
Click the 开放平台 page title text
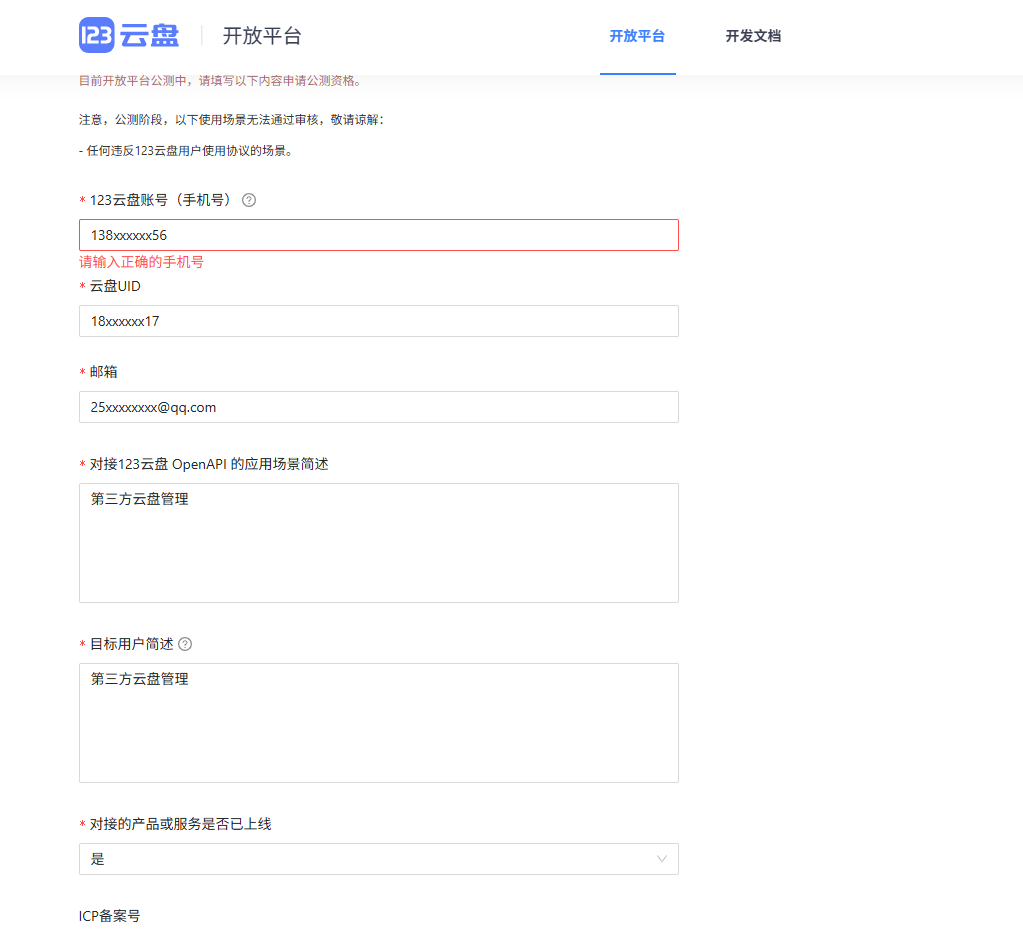(x=261, y=35)
